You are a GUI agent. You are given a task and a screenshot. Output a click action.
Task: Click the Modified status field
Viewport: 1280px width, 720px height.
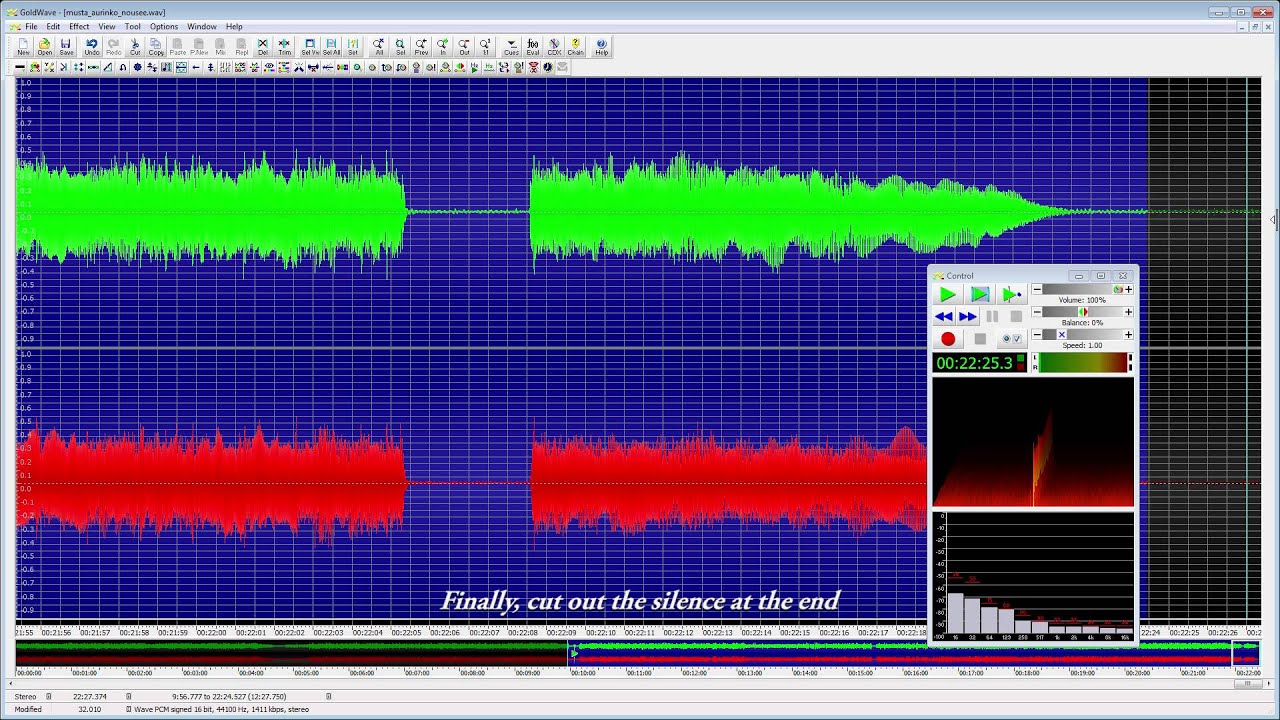28,709
